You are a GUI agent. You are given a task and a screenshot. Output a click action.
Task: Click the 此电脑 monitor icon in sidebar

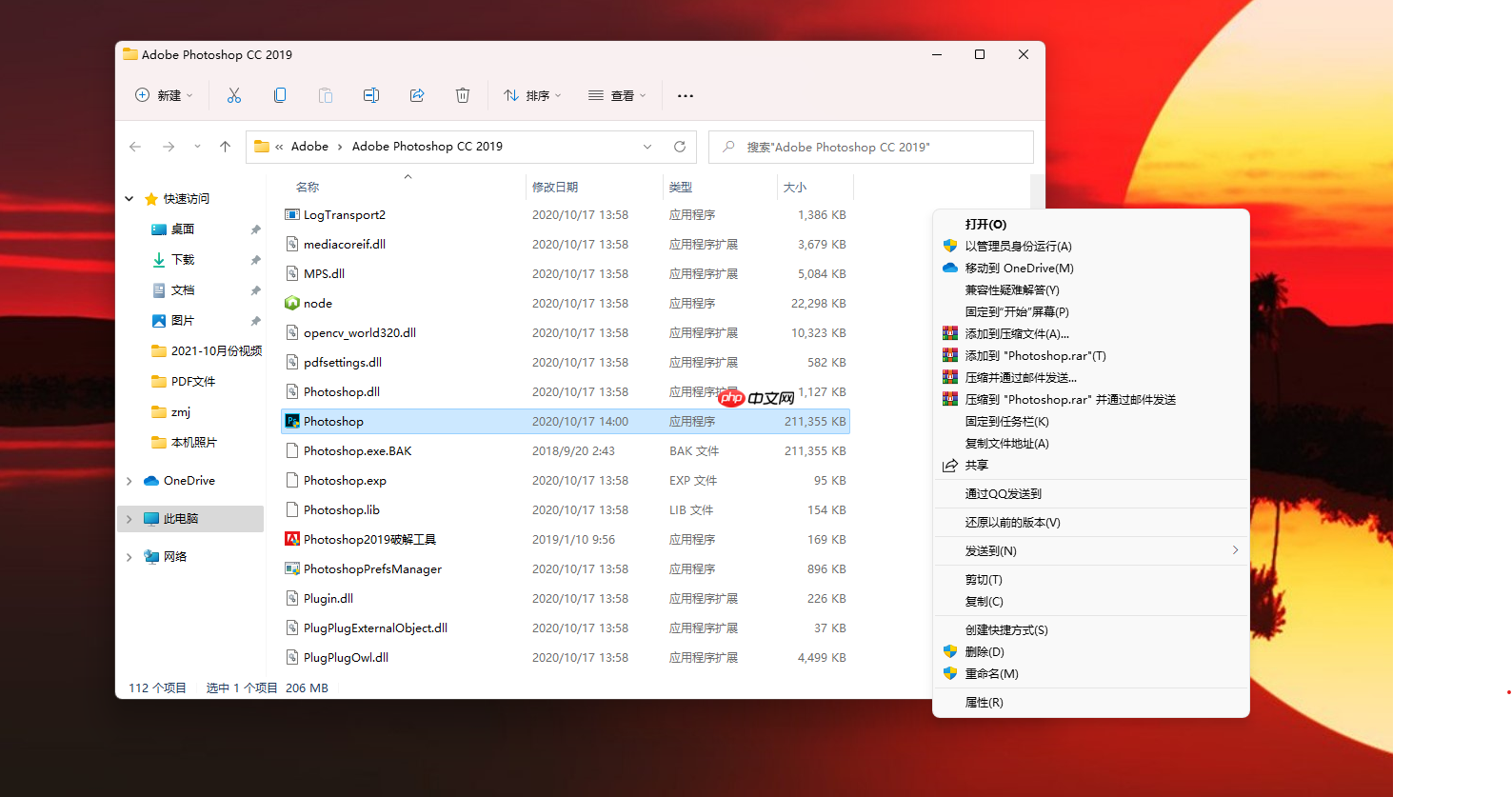click(151, 519)
